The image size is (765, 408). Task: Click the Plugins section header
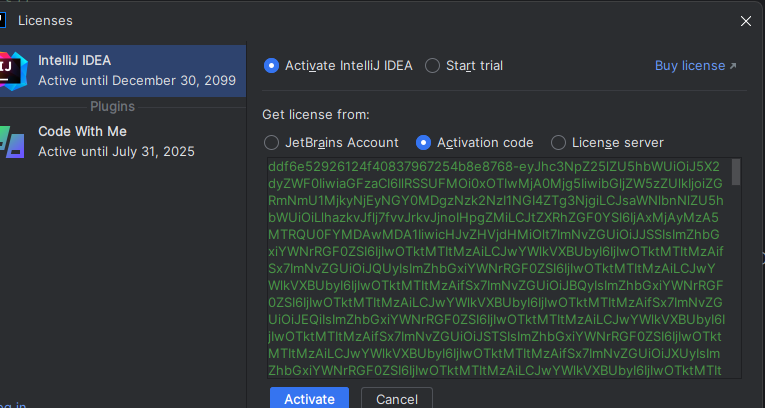tap(112, 106)
